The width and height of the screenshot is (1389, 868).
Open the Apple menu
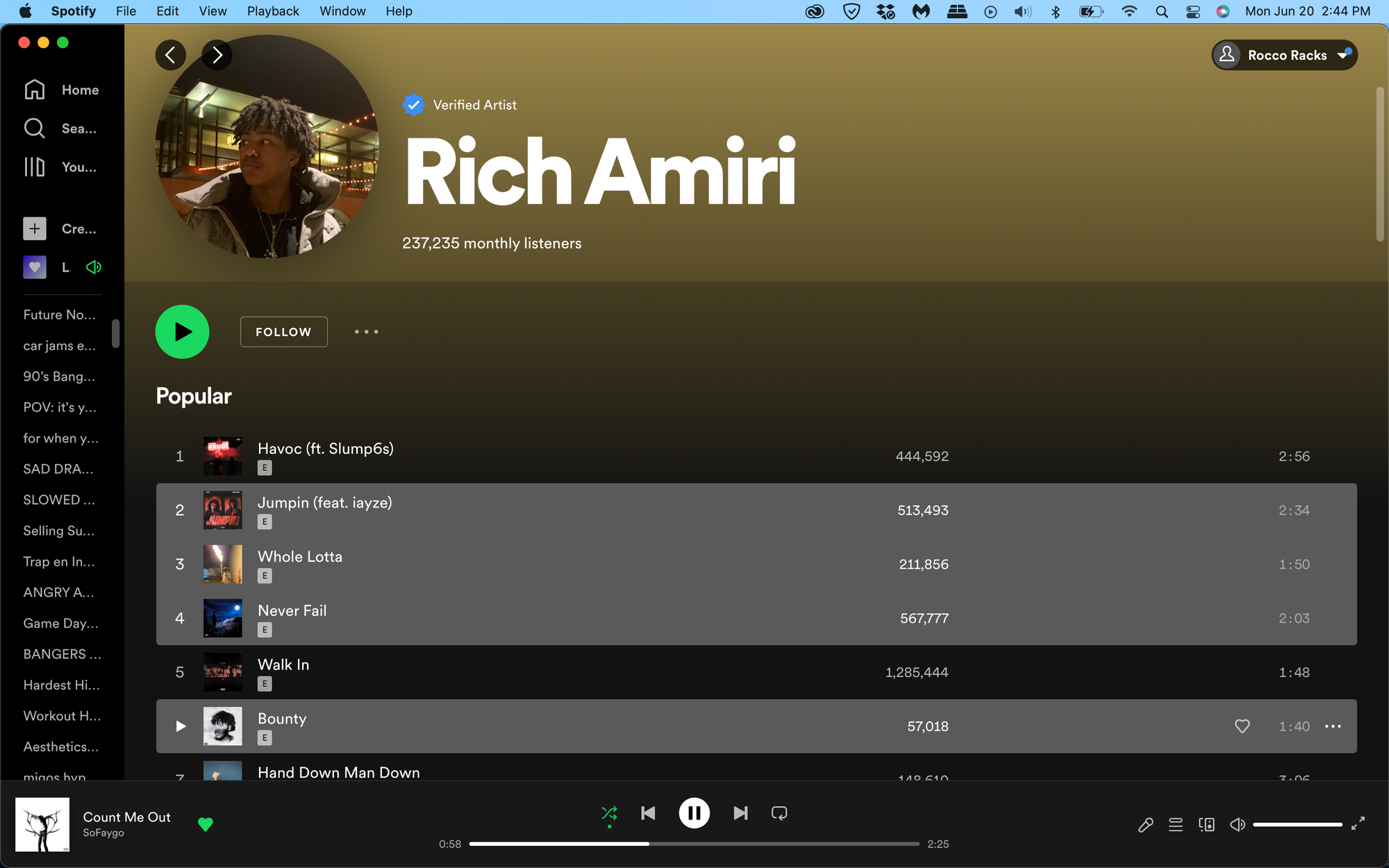[x=25, y=11]
